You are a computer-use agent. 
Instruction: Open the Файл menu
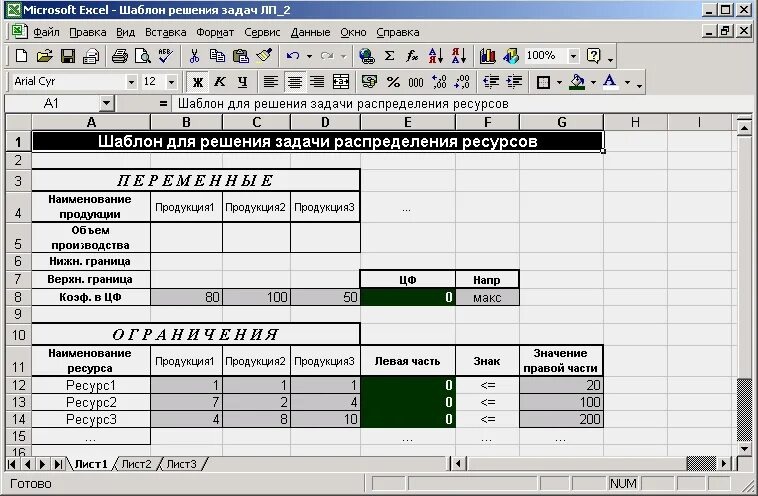pyautogui.click(x=46, y=32)
